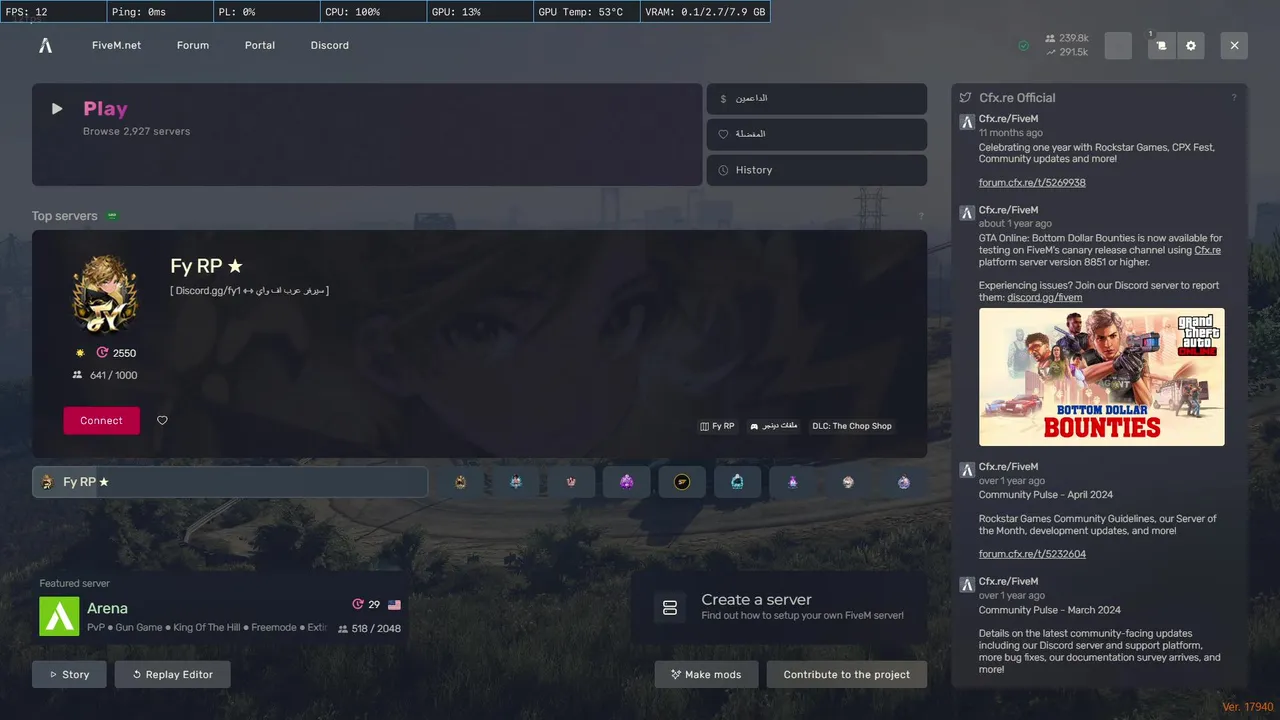Click the help question mark near Top servers
Screen dimensions: 1280x720
pyautogui.click(x=921, y=216)
